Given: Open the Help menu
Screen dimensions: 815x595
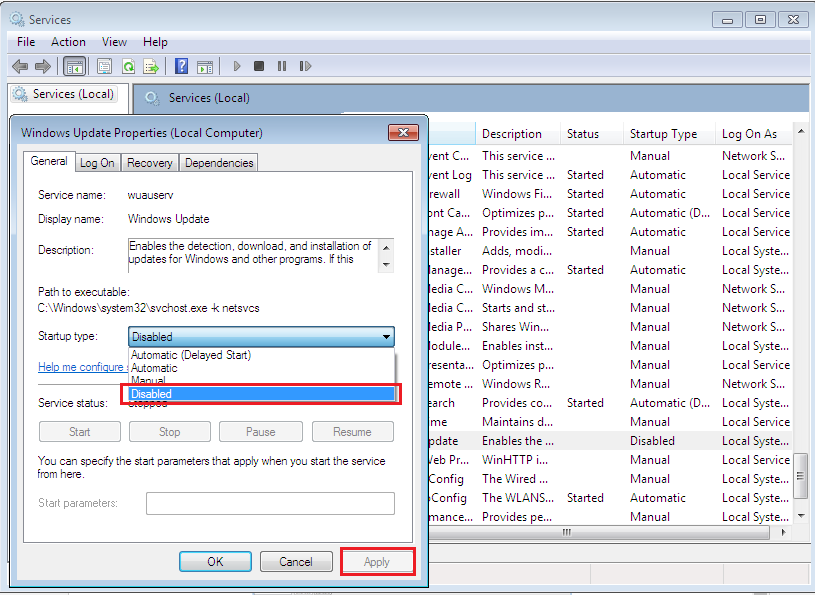Looking at the screenshot, I should tap(155, 42).
